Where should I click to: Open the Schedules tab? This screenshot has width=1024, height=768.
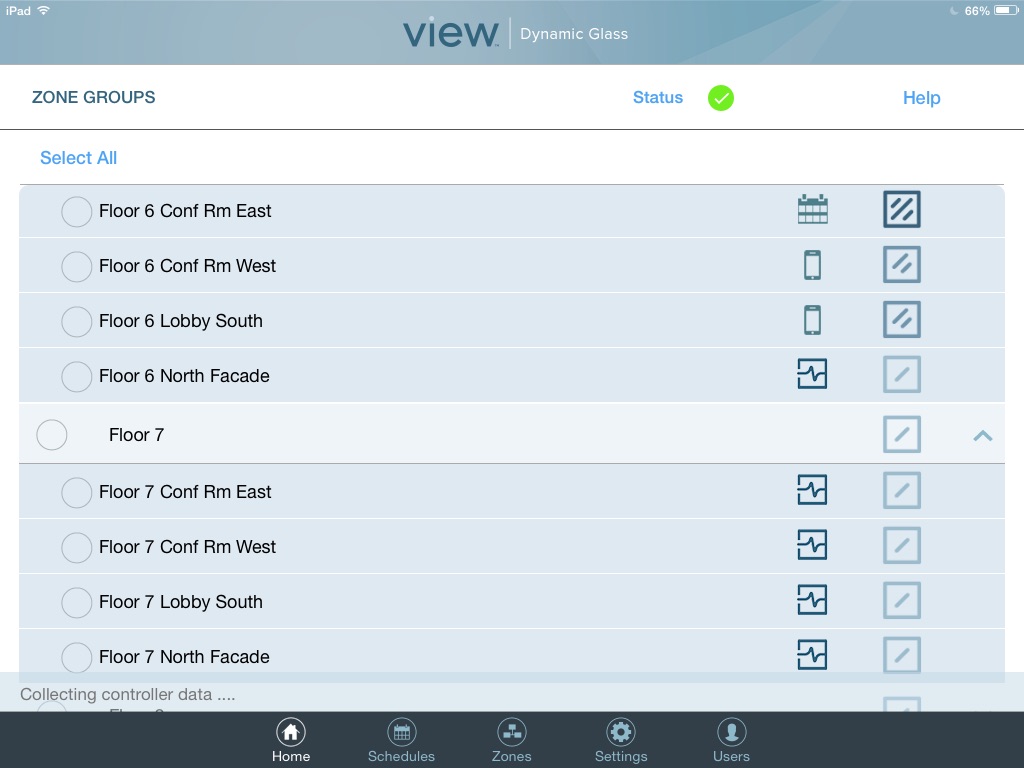click(401, 741)
